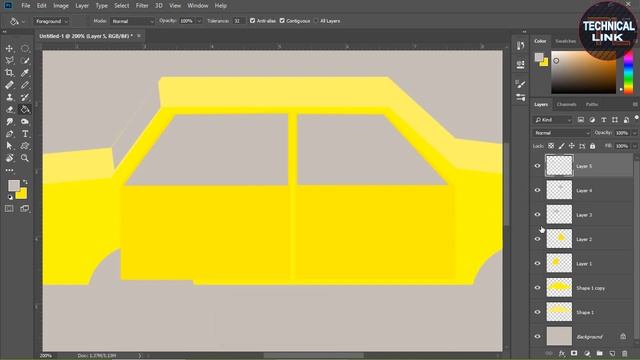Select the Clone Stamp tool
The image size is (640, 360).
click(x=9, y=98)
